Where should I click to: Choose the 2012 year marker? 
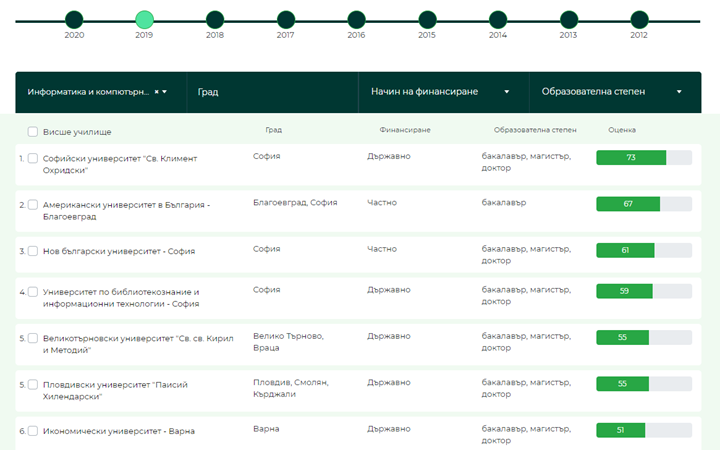[x=639, y=19]
